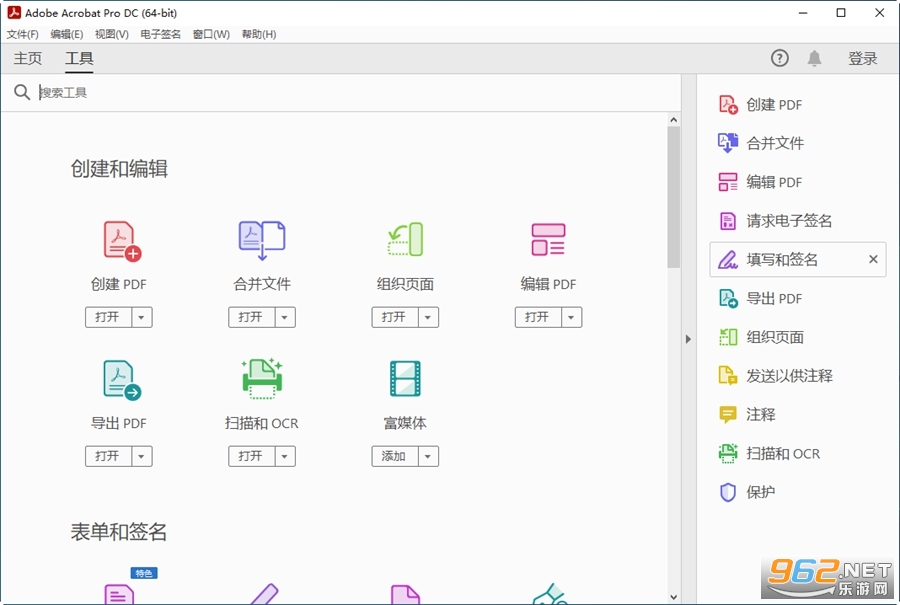Open the 窗口(W) menu

click(211, 34)
